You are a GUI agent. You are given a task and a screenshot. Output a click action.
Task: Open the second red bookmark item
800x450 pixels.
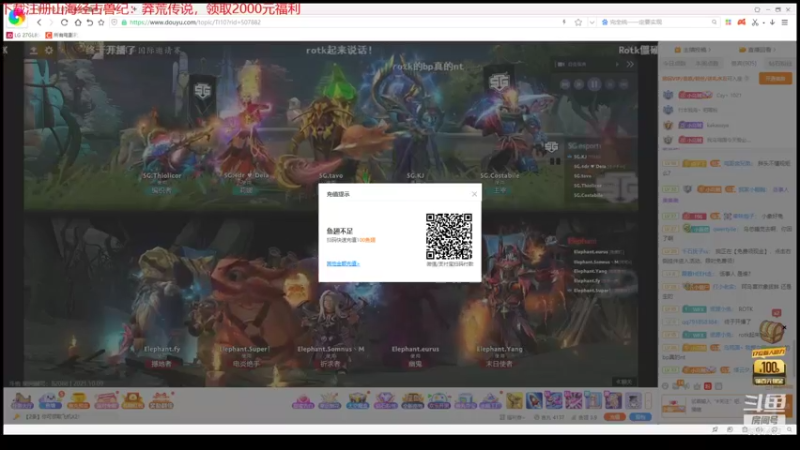[61, 35]
